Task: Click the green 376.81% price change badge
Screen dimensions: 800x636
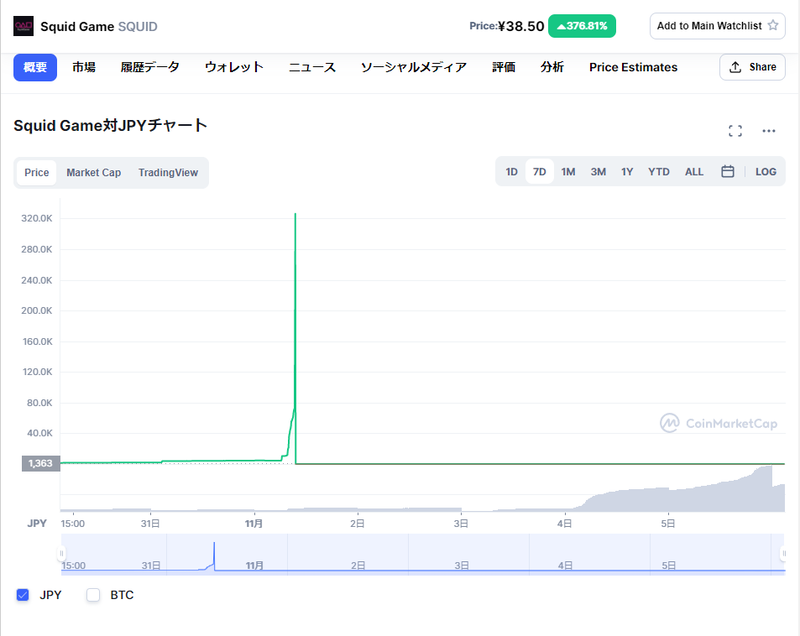Action: click(x=582, y=26)
